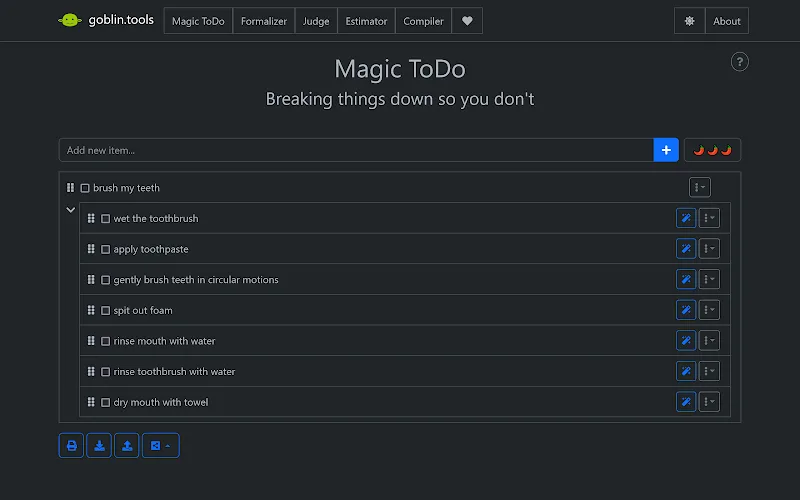Check off 'brush my teeth' task
800x500 pixels.
pos(85,188)
